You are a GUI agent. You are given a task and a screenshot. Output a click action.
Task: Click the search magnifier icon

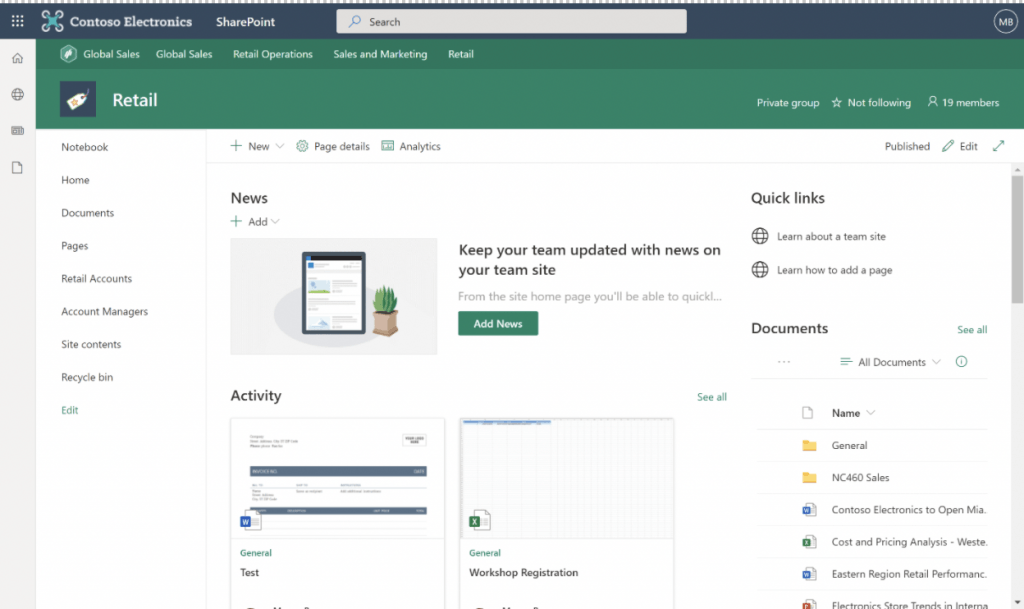355,22
